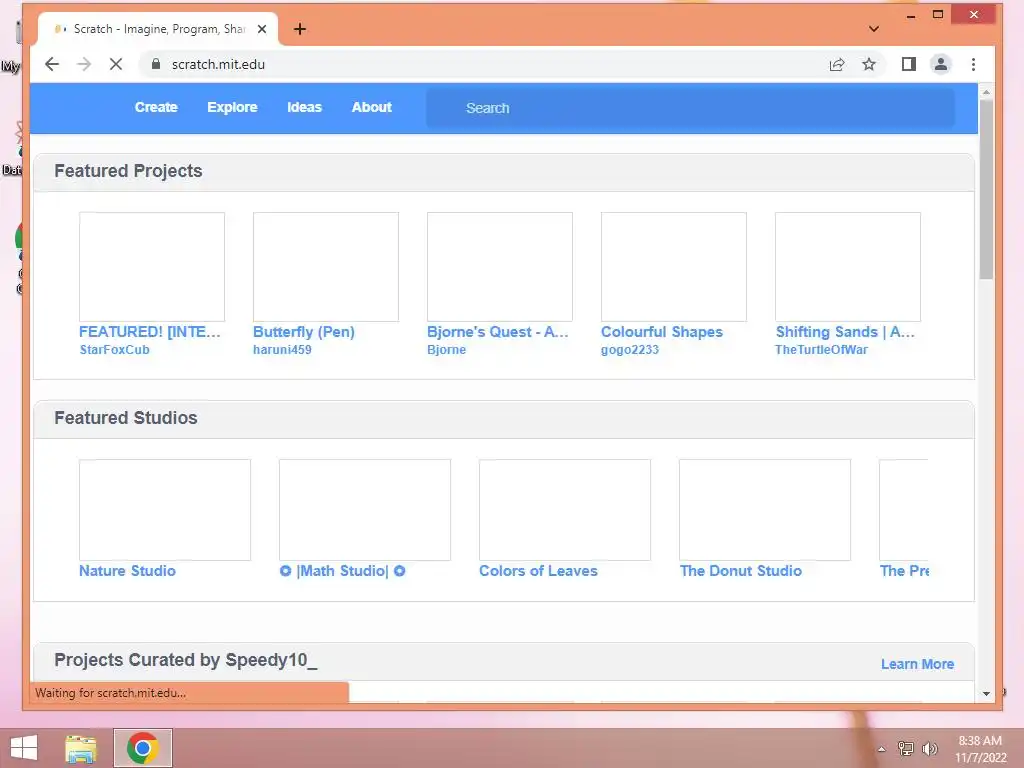Open Butterfly (Pen) project link
Screen dimensions: 1024x768
tap(304, 332)
